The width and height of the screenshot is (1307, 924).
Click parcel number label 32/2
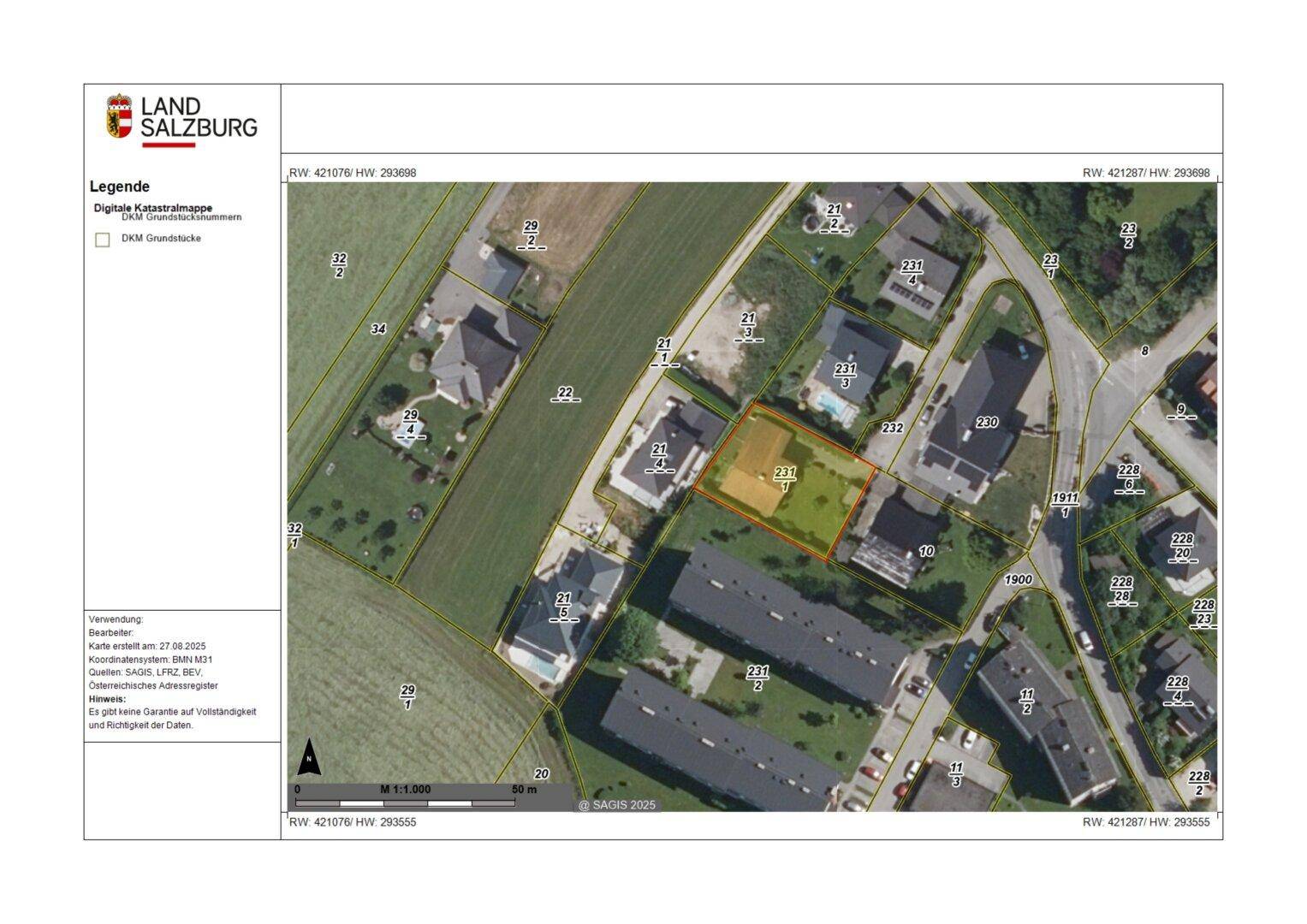point(339,265)
